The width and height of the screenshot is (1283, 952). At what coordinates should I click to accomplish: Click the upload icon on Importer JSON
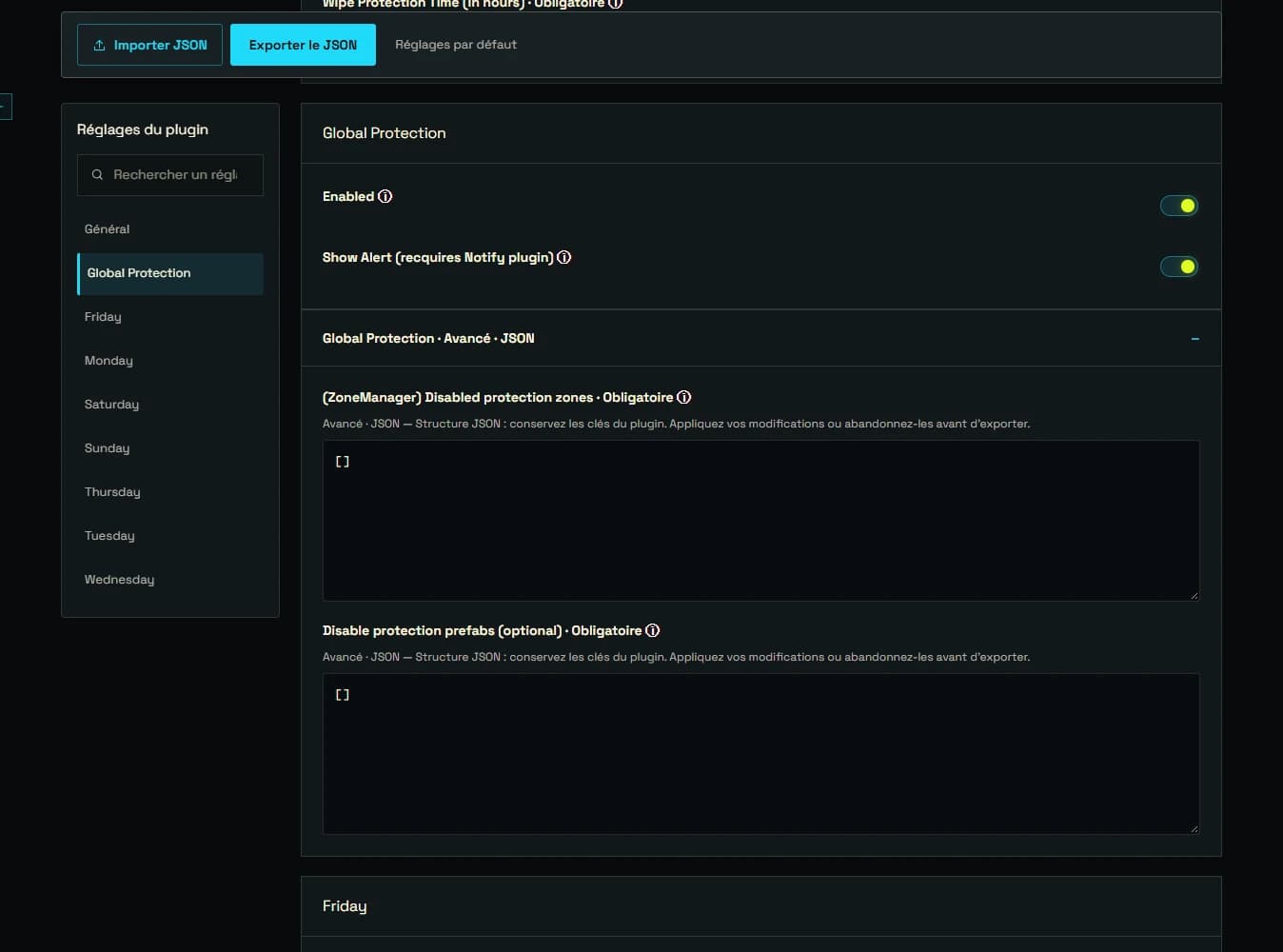pyautogui.click(x=99, y=46)
